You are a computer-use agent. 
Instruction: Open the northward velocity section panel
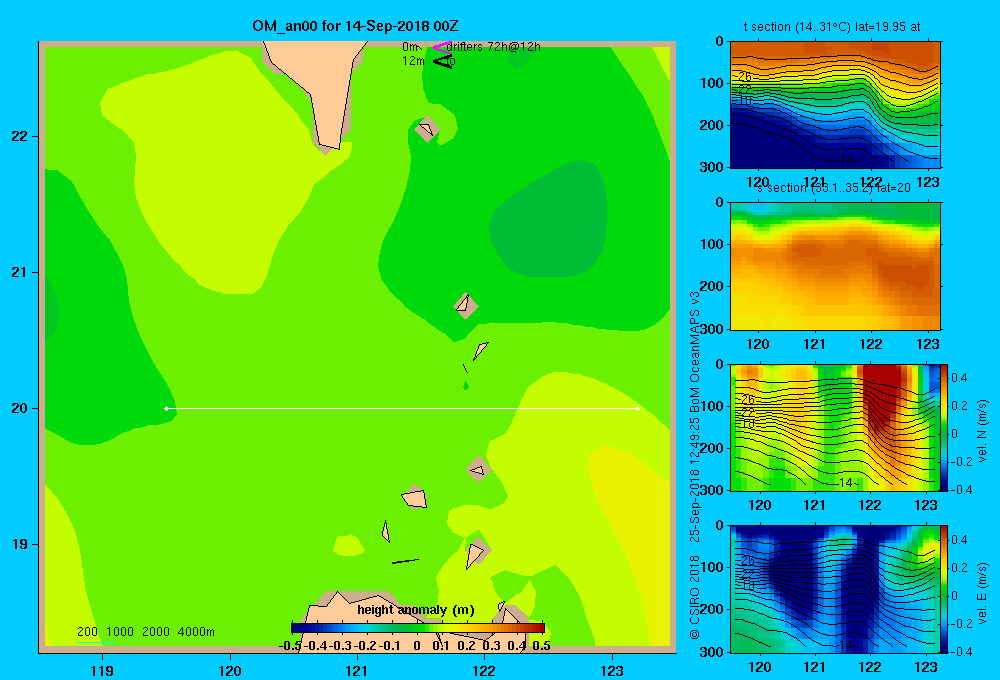pyautogui.click(x=835, y=427)
